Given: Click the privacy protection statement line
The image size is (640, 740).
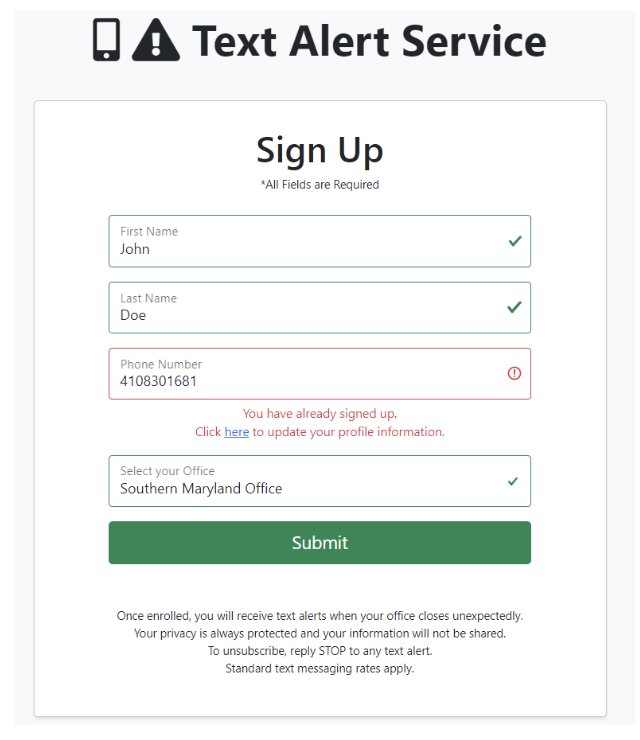Looking at the screenshot, I should click(320, 633).
